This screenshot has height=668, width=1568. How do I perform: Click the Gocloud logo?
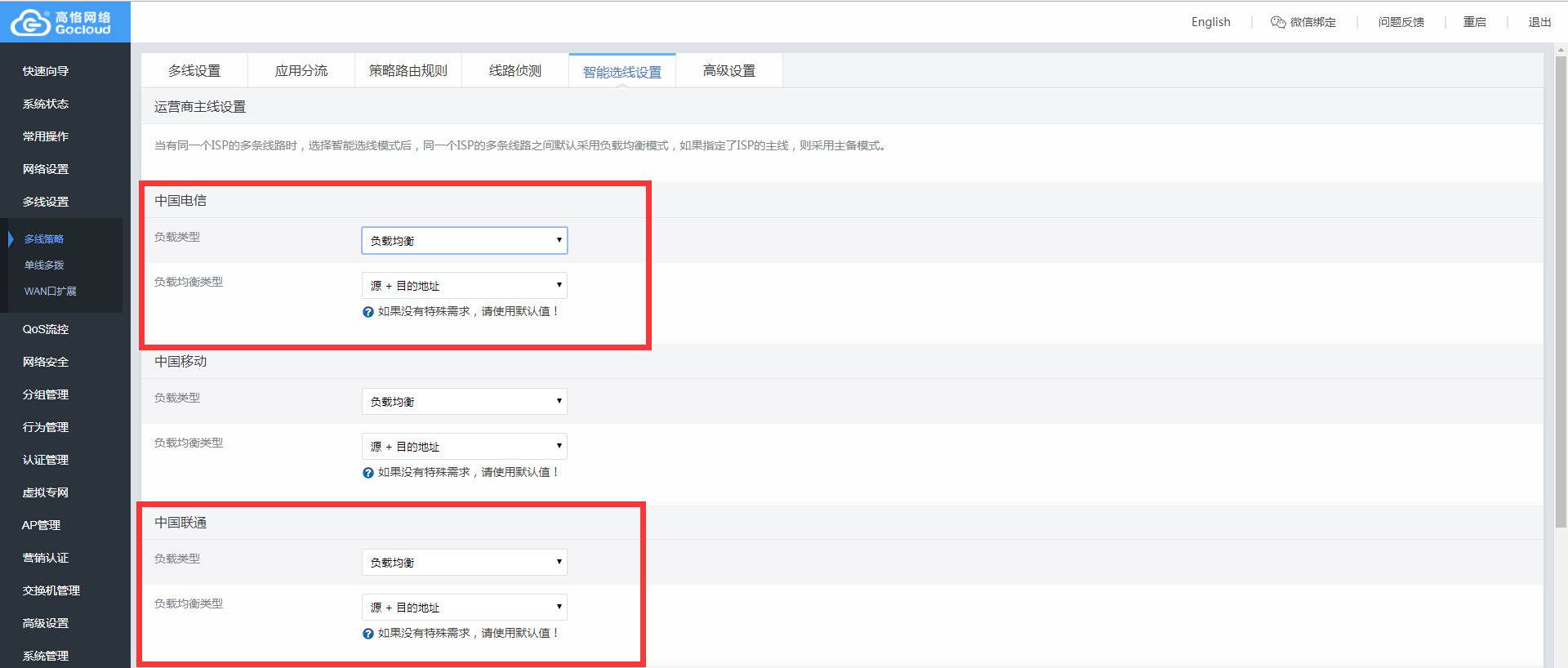point(61,22)
